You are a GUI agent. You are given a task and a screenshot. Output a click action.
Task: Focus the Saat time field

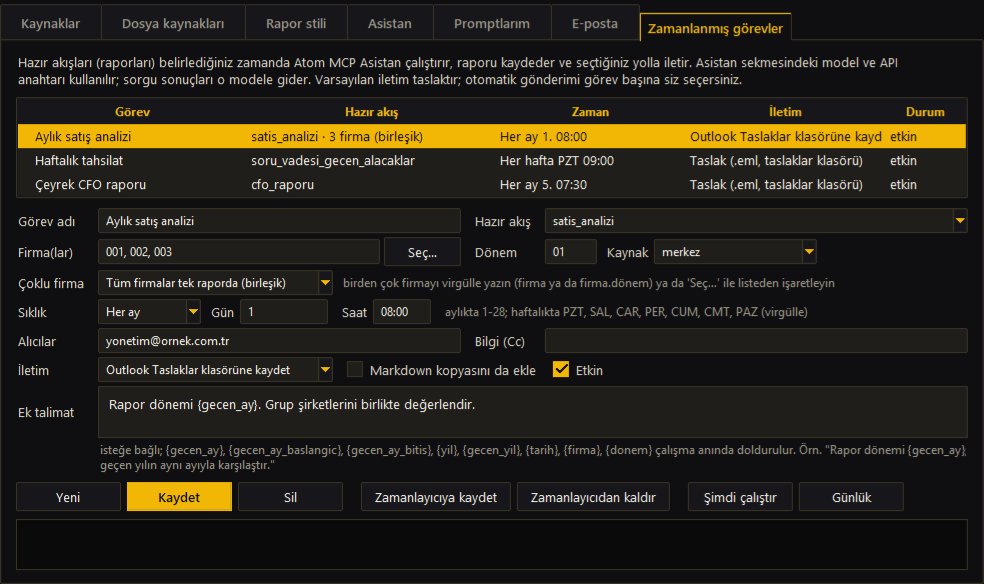(402, 312)
